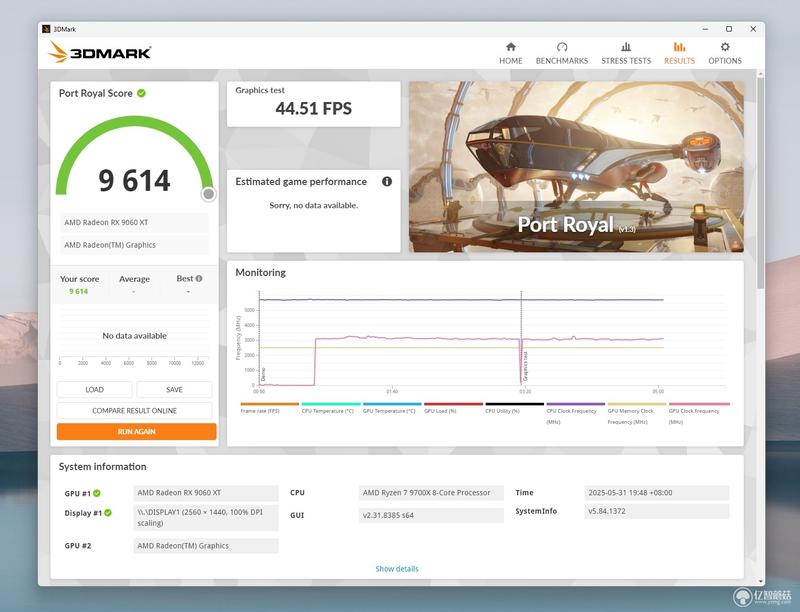Click Compare Result Online
The height and width of the screenshot is (612, 800).
[x=135, y=411]
